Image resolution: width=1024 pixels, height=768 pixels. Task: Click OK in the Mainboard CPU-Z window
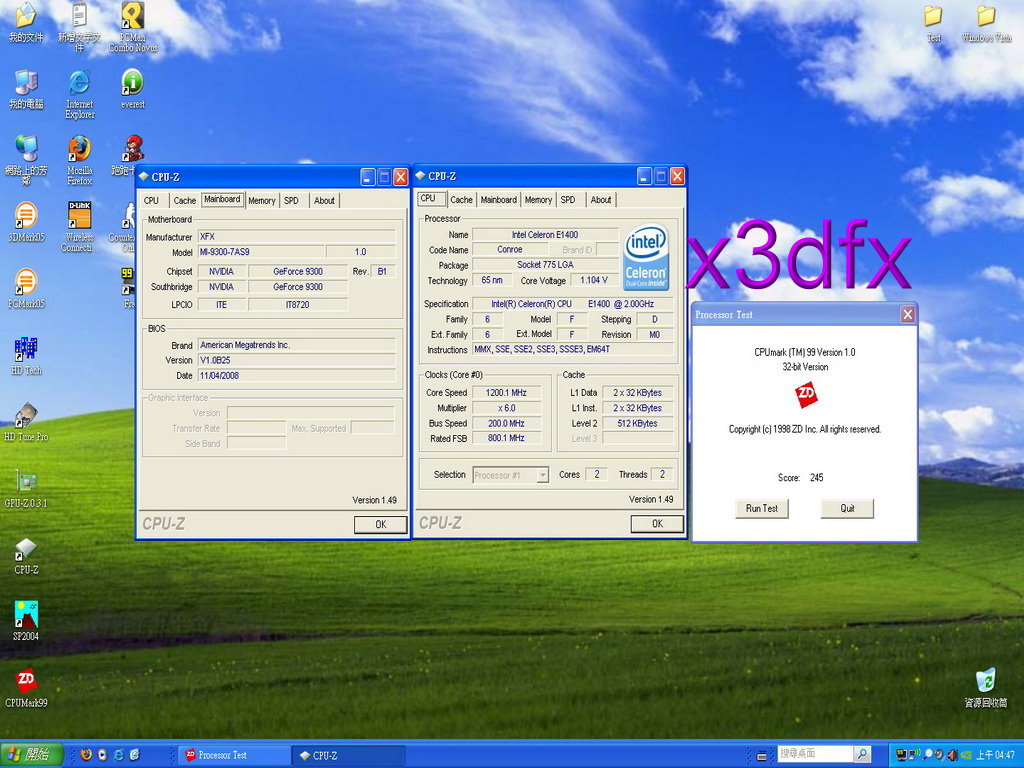click(x=381, y=524)
